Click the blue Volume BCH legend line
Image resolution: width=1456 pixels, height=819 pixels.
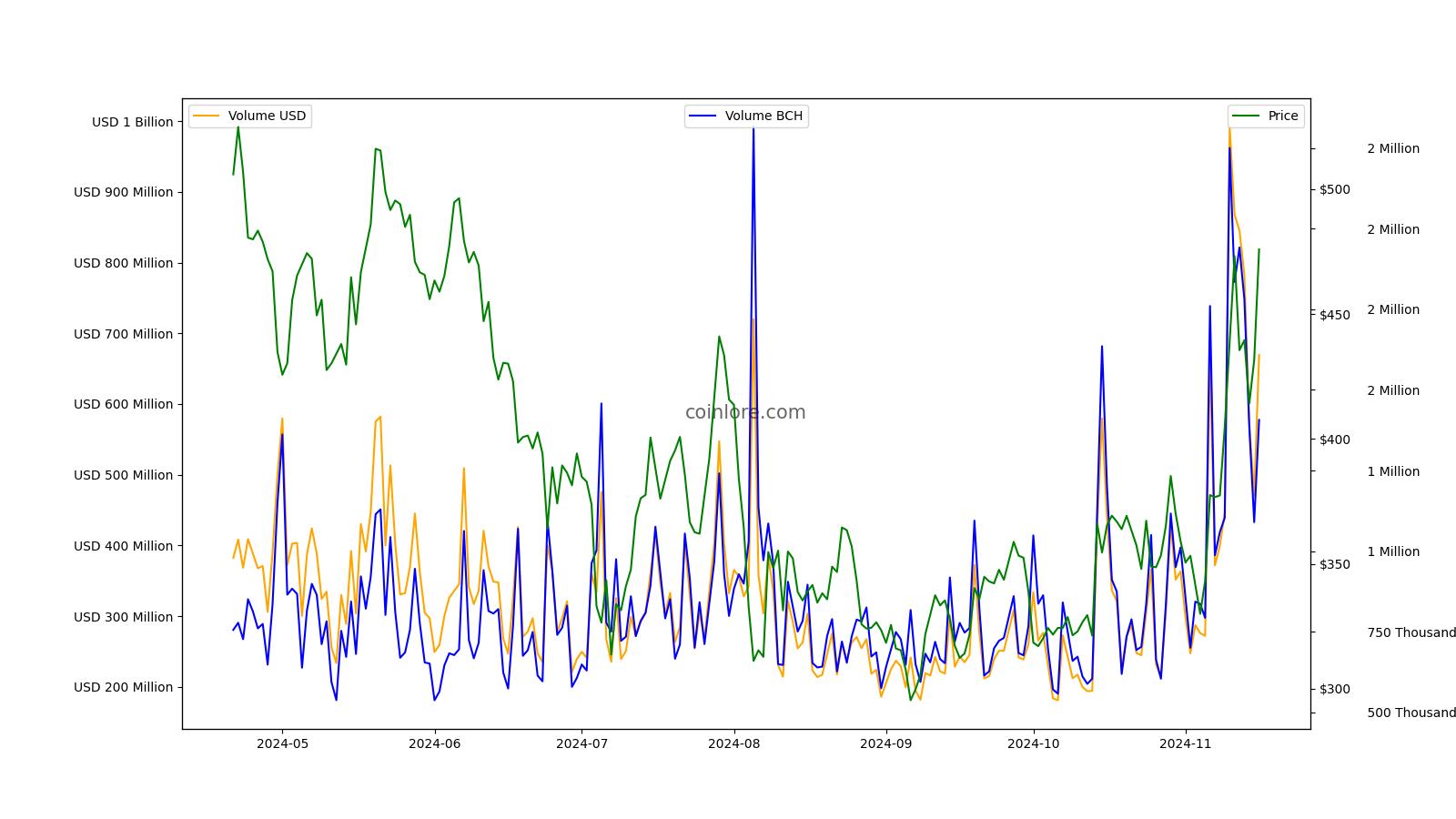703,116
